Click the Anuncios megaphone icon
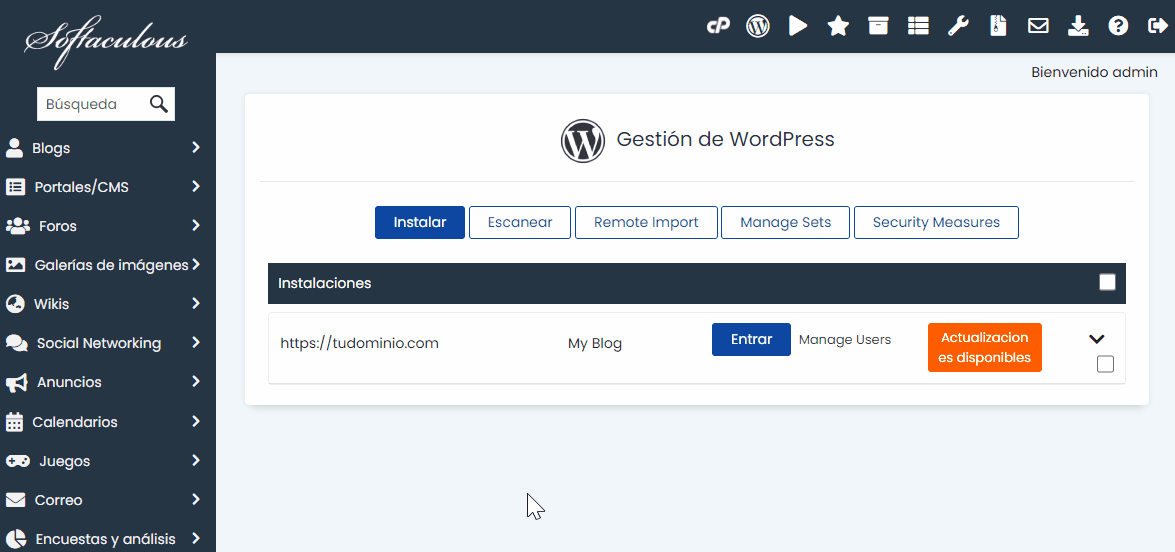The height and width of the screenshot is (552, 1175). 16,383
